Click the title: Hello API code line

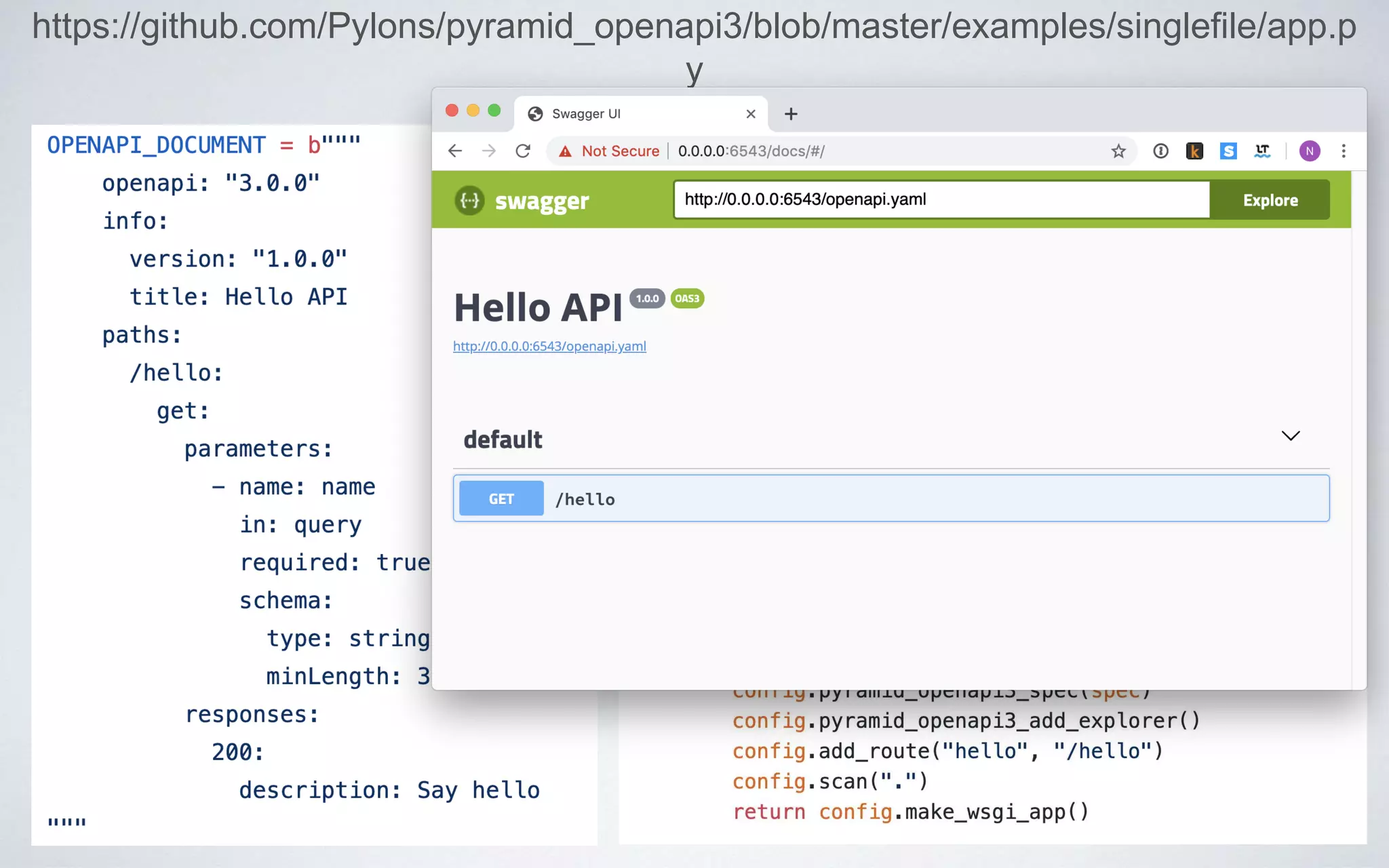pyautogui.click(x=238, y=297)
